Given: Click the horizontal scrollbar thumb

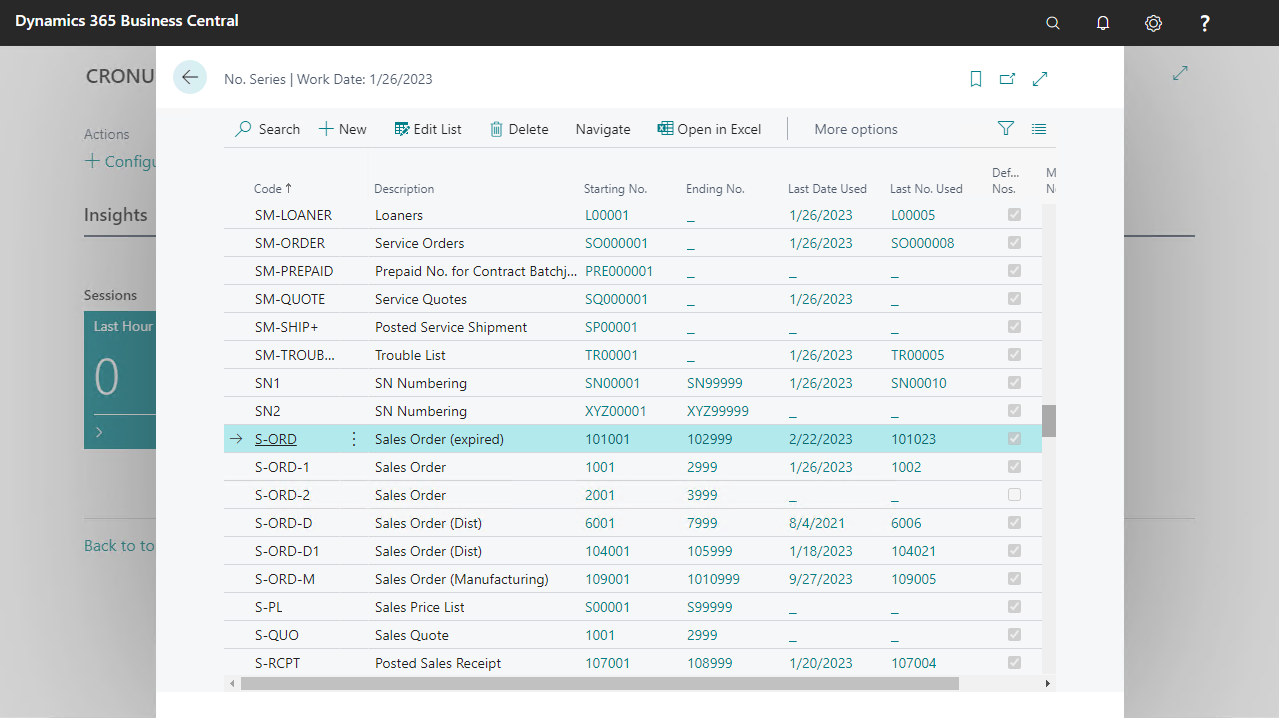Looking at the screenshot, I should point(600,683).
